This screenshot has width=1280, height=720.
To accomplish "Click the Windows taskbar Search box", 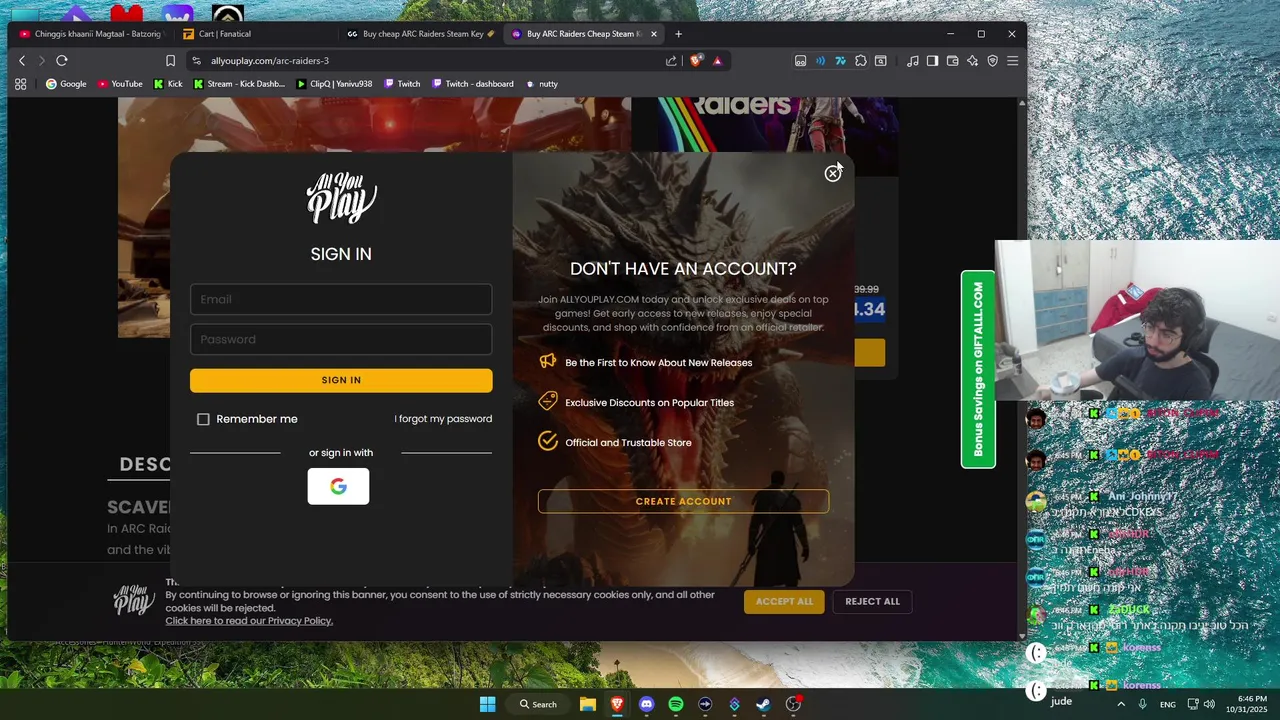I will pyautogui.click(x=538, y=704).
